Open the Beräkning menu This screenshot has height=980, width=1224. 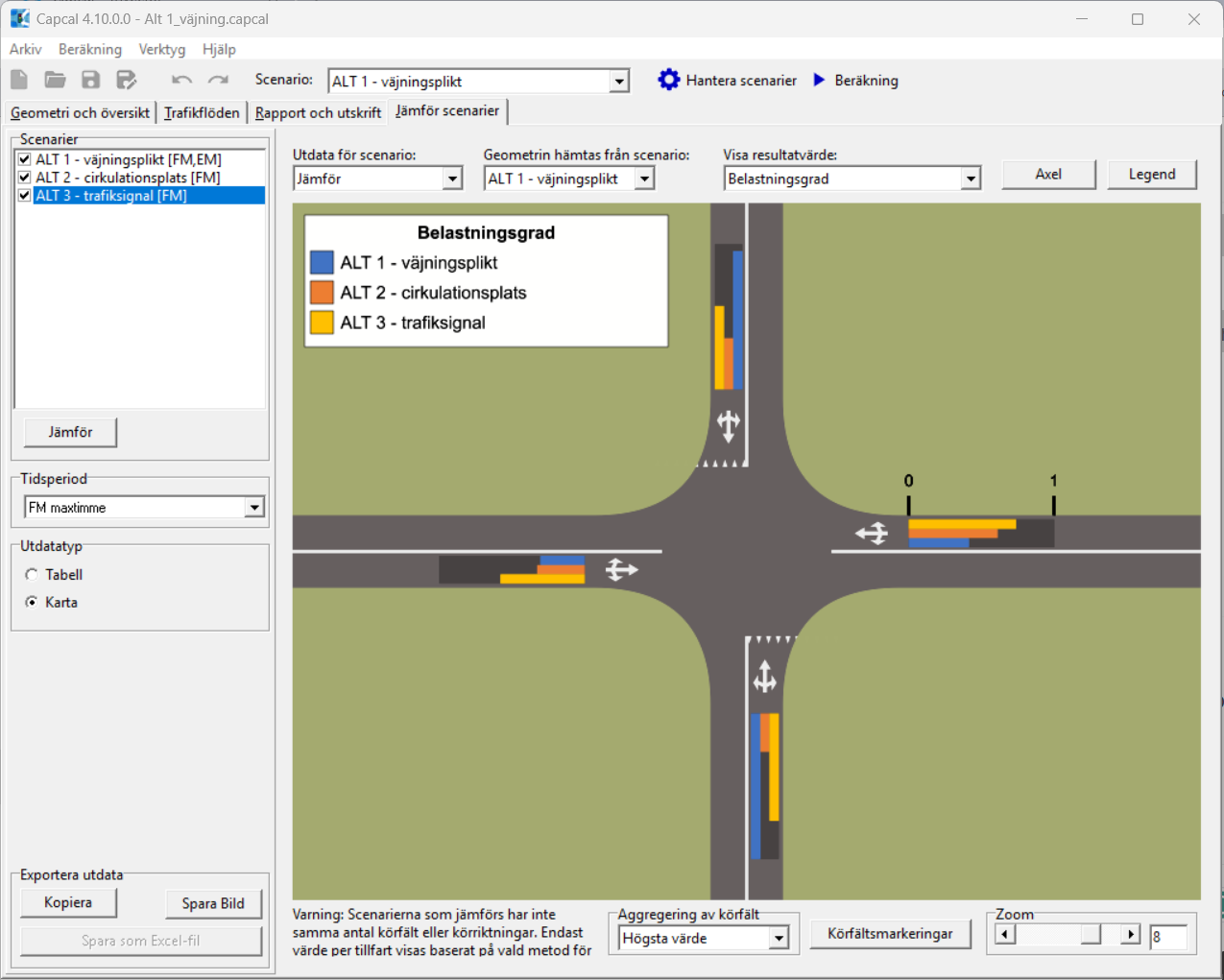click(90, 49)
